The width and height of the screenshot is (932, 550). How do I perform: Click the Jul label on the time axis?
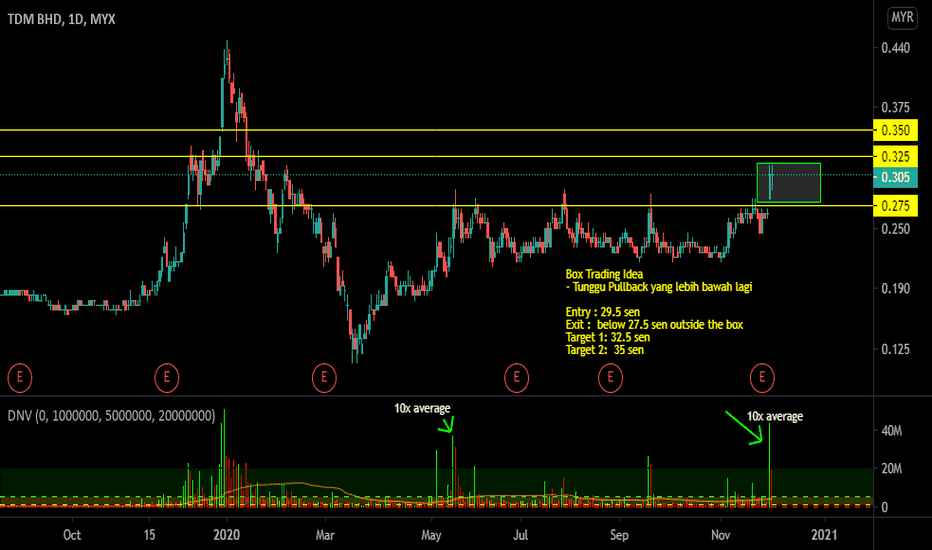click(520, 535)
